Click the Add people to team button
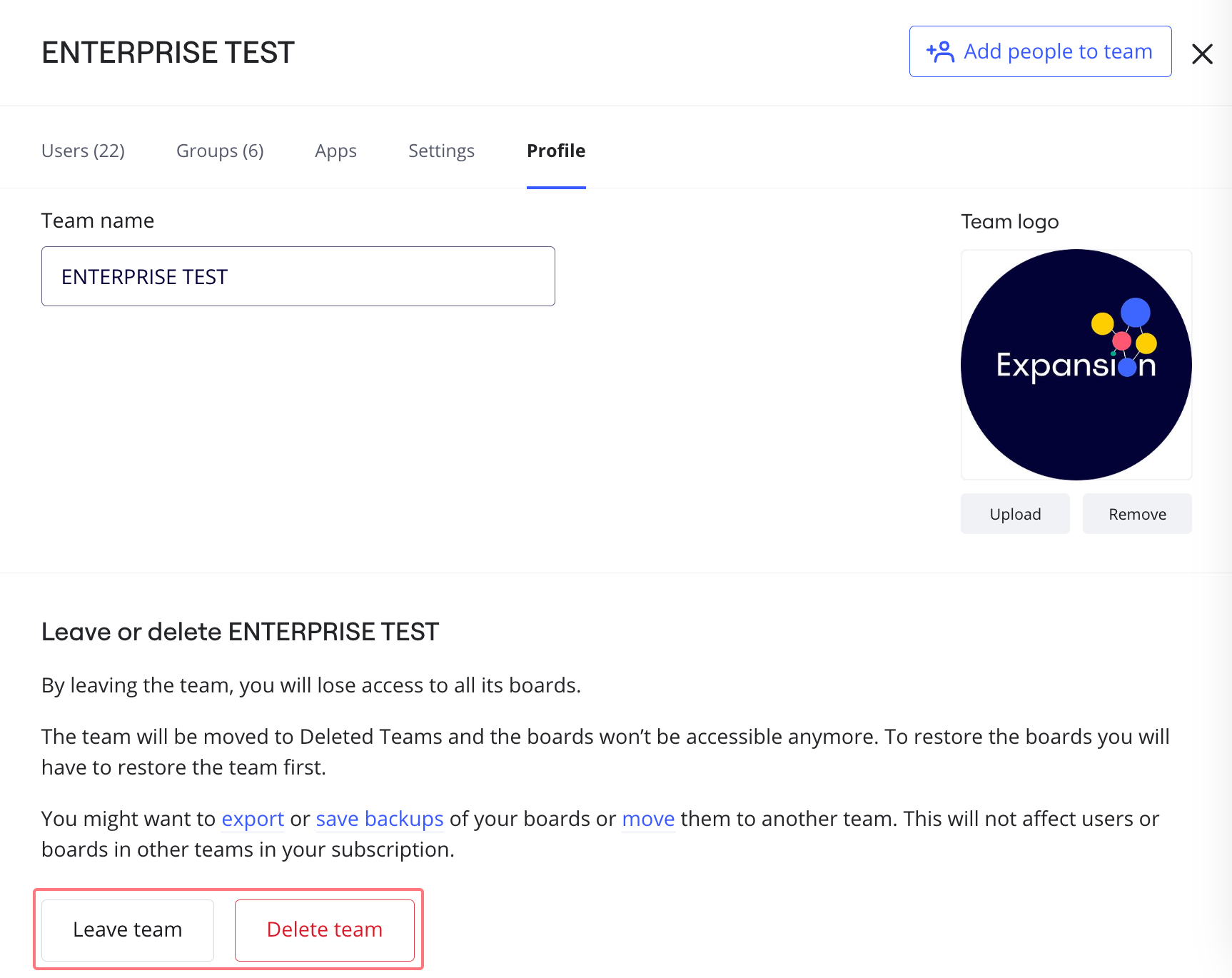 pos(1040,51)
